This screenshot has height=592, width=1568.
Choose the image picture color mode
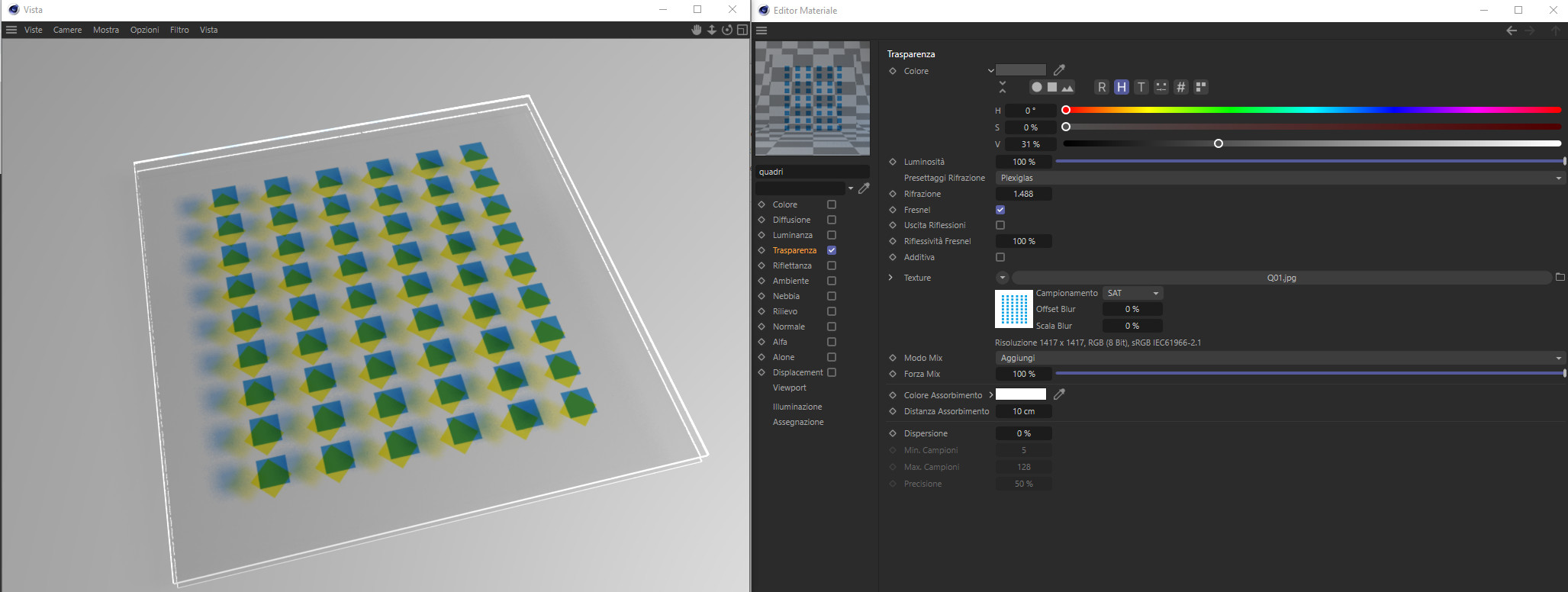click(1067, 87)
